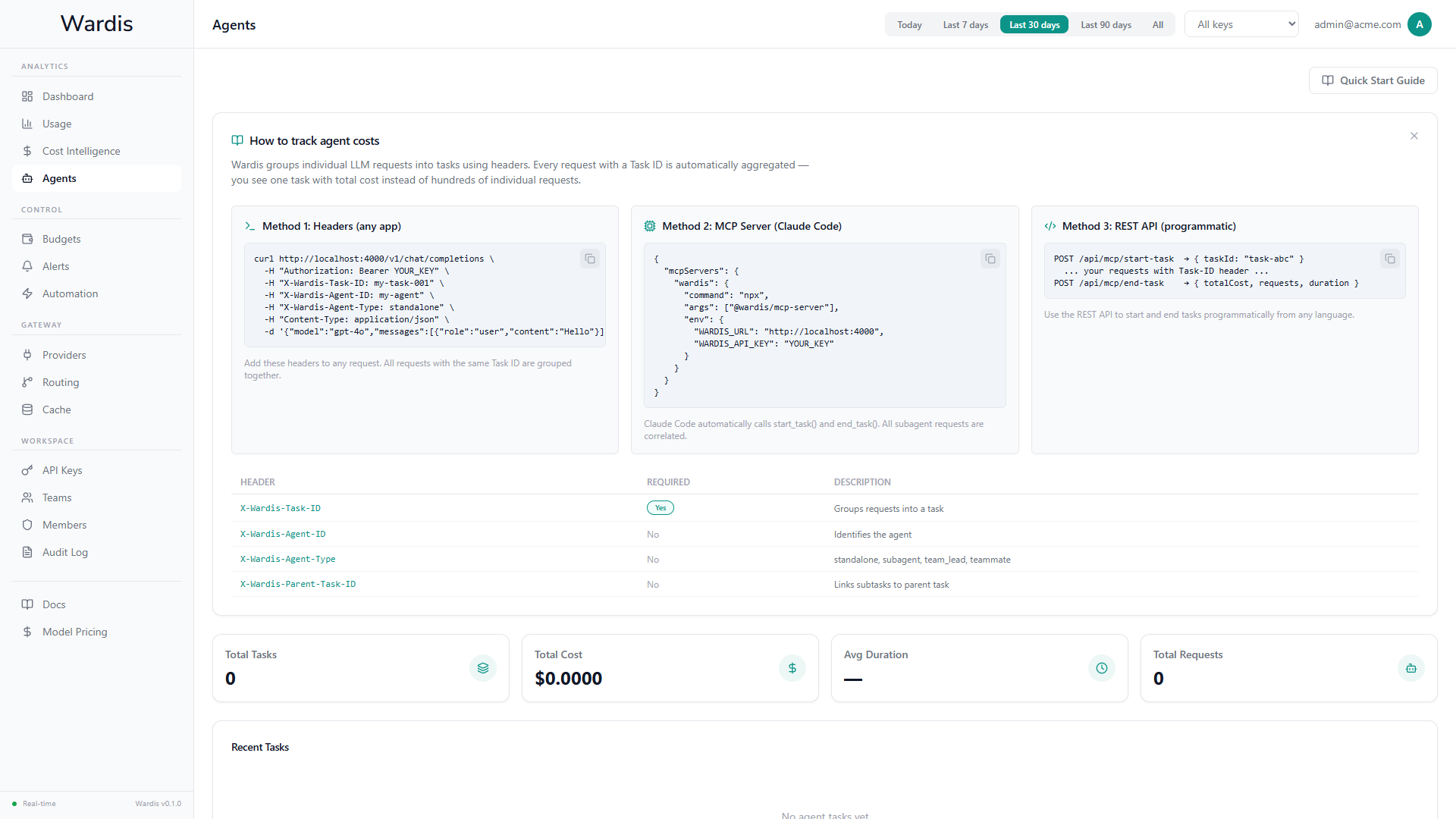
Task: Click the Avg Duration clock icon
Action: click(1102, 668)
